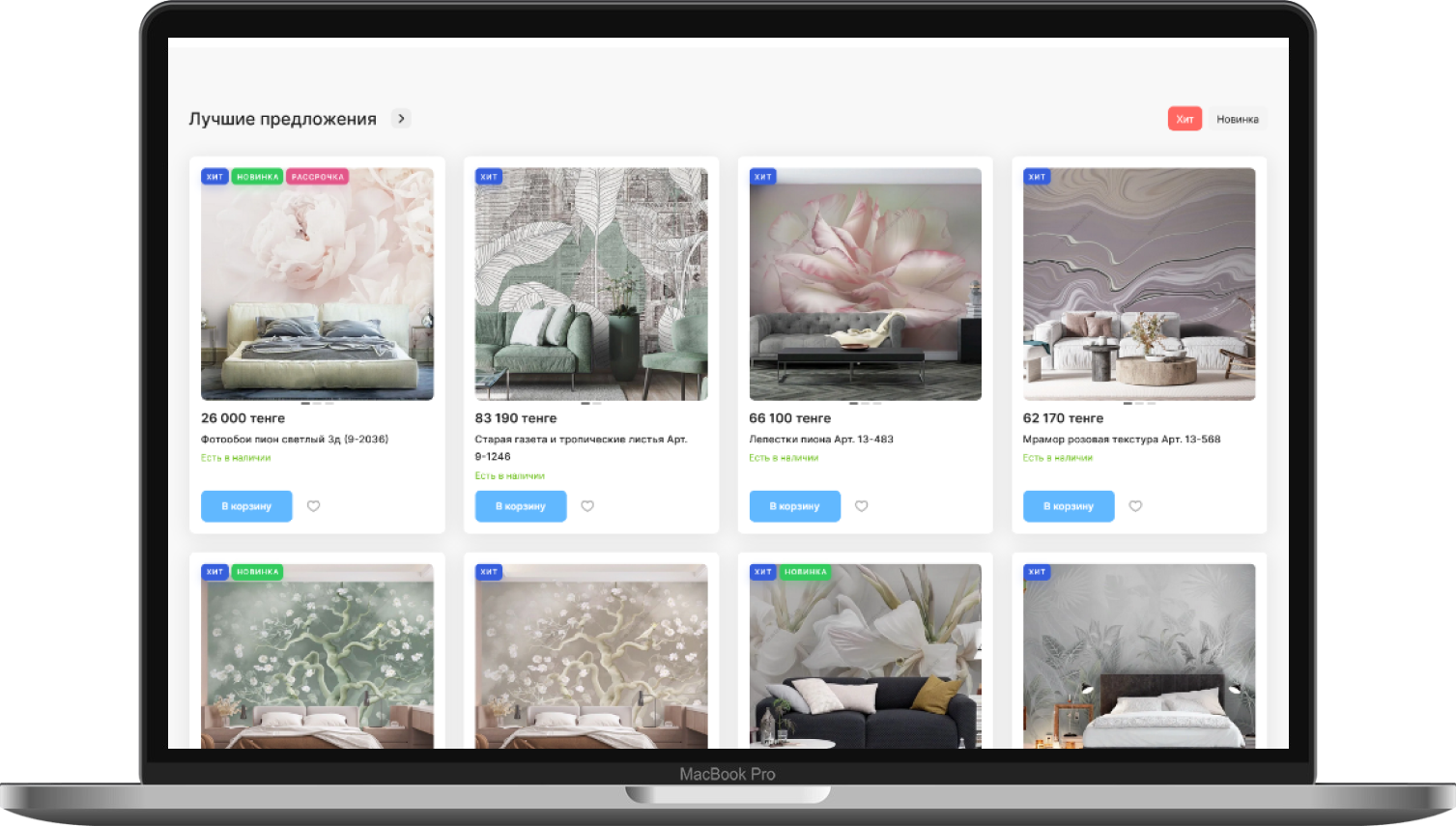Click the 83 190 тенге price
Viewport: 1456px width, 826px height.
coord(516,418)
